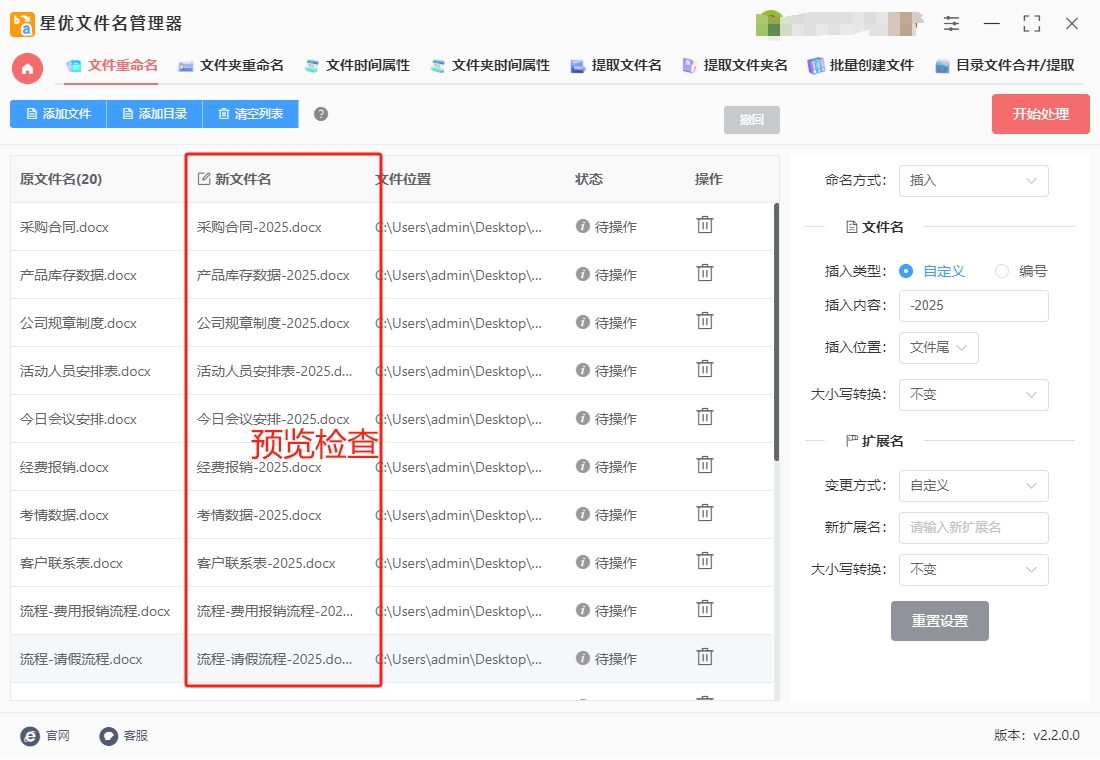Click the 状态 column header
This screenshot has height=760, width=1100.
point(589,180)
